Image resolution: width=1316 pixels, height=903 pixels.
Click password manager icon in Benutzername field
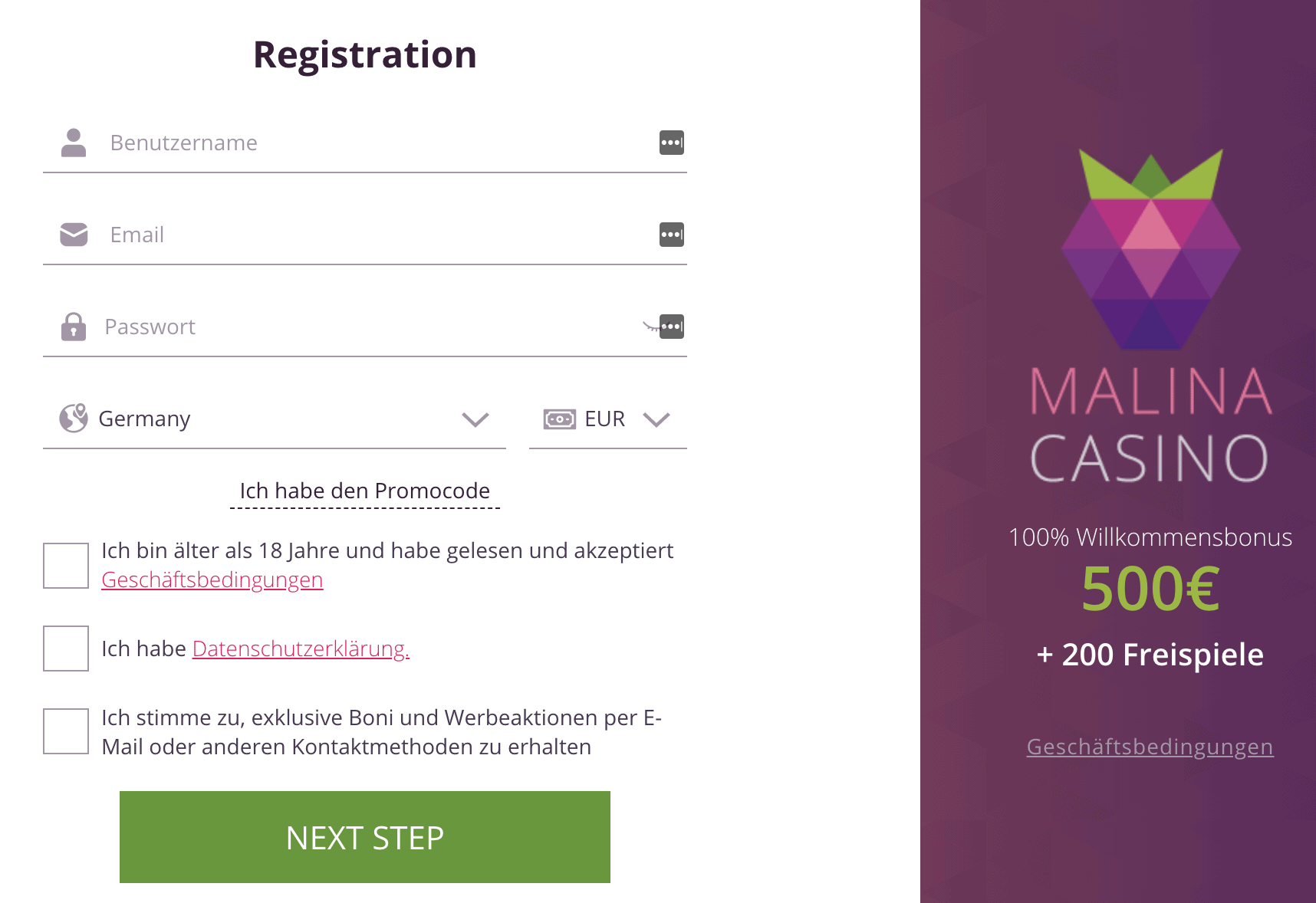[672, 143]
